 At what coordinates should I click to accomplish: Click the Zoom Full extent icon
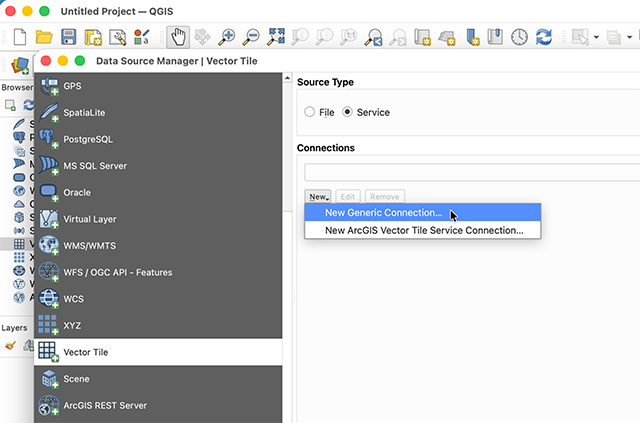tap(276, 38)
